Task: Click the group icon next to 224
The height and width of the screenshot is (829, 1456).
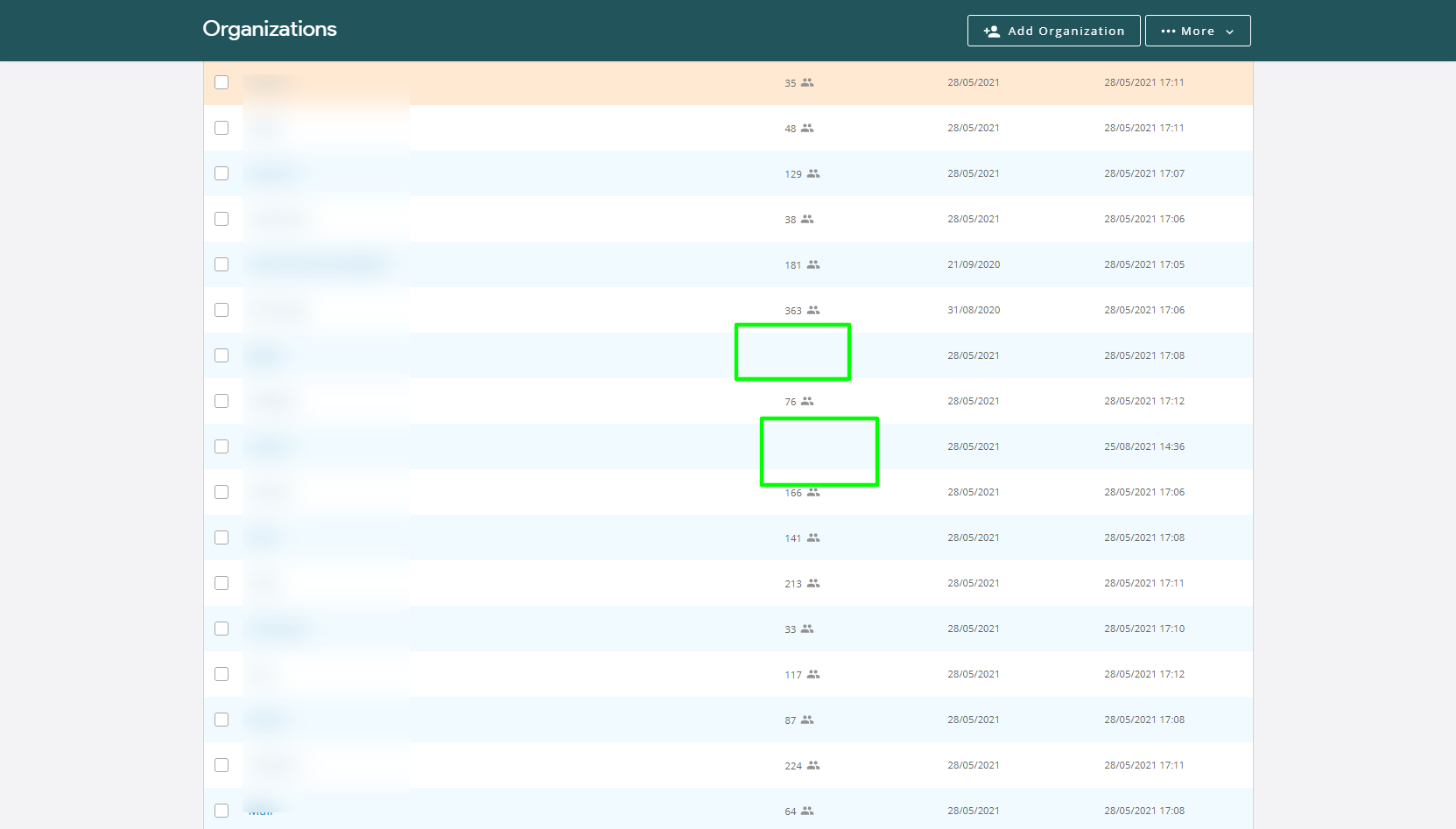Action: coord(813,765)
